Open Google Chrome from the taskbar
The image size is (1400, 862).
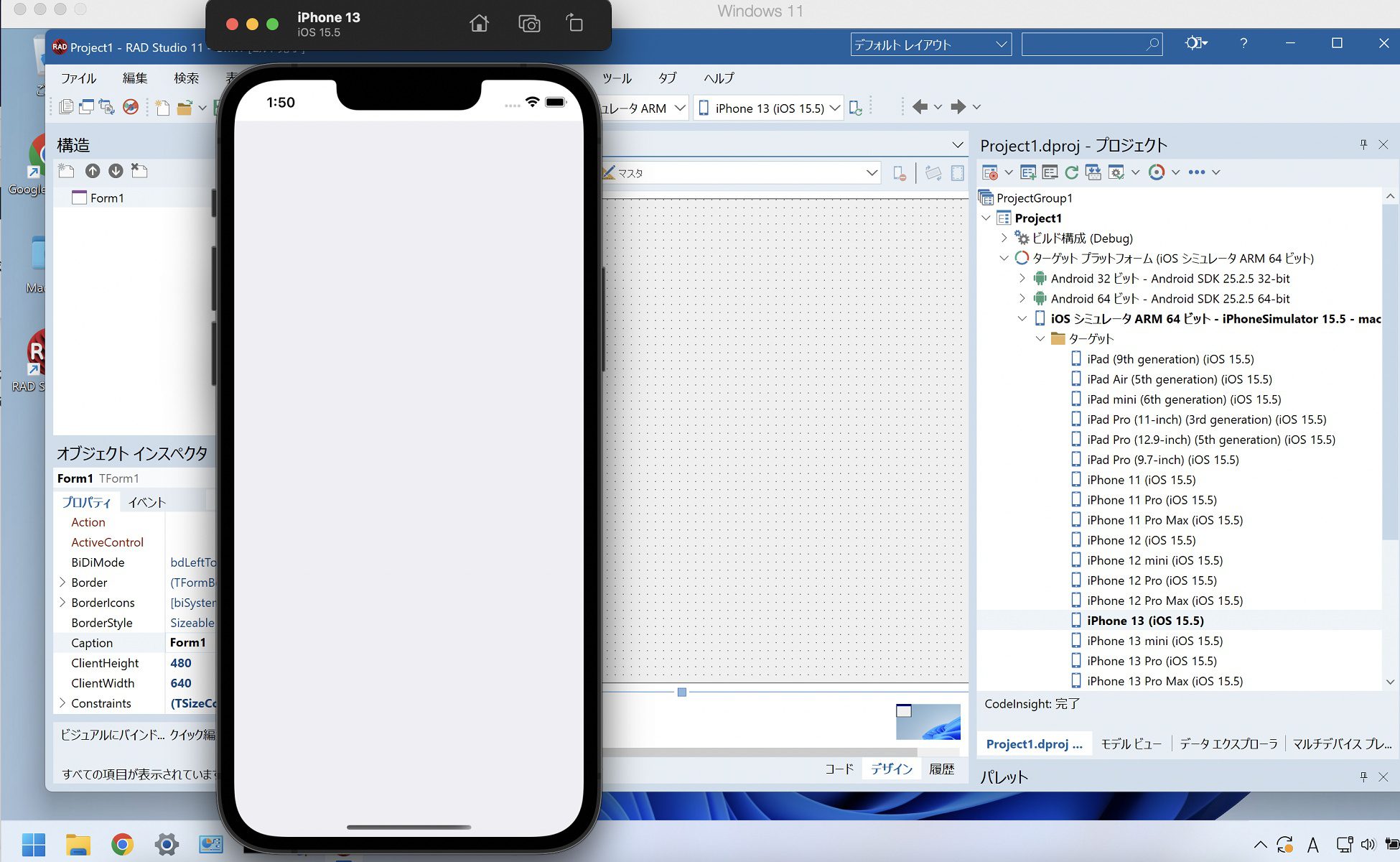[122, 844]
